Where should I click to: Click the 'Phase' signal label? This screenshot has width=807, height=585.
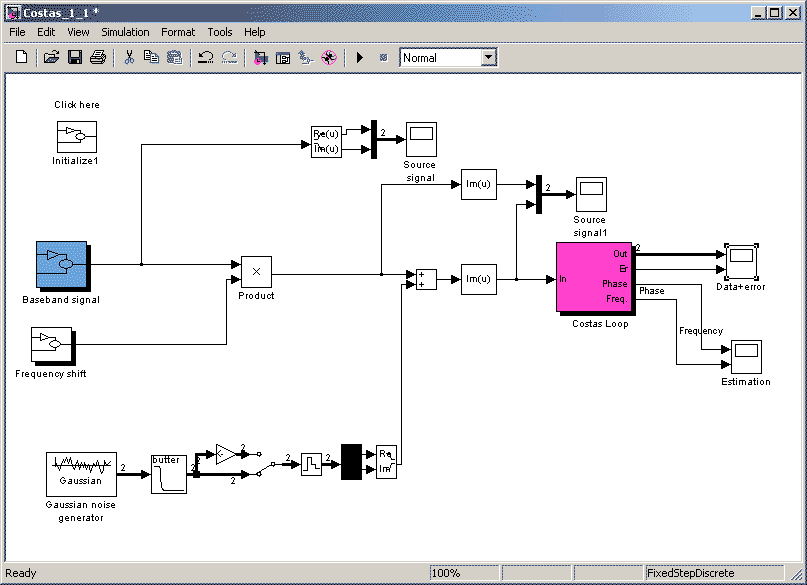pos(652,291)
